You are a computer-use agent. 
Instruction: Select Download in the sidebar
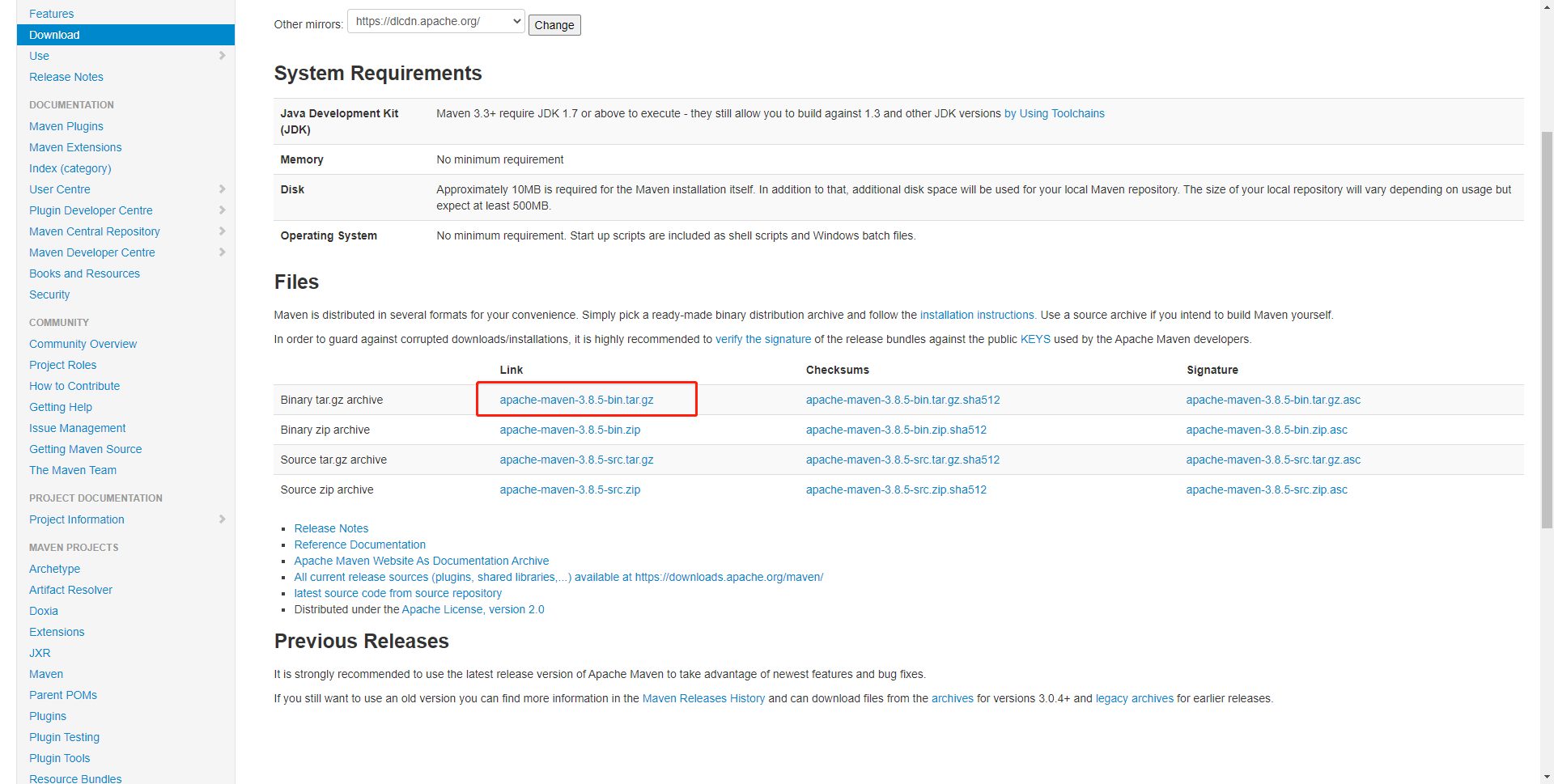coord(53,35)
